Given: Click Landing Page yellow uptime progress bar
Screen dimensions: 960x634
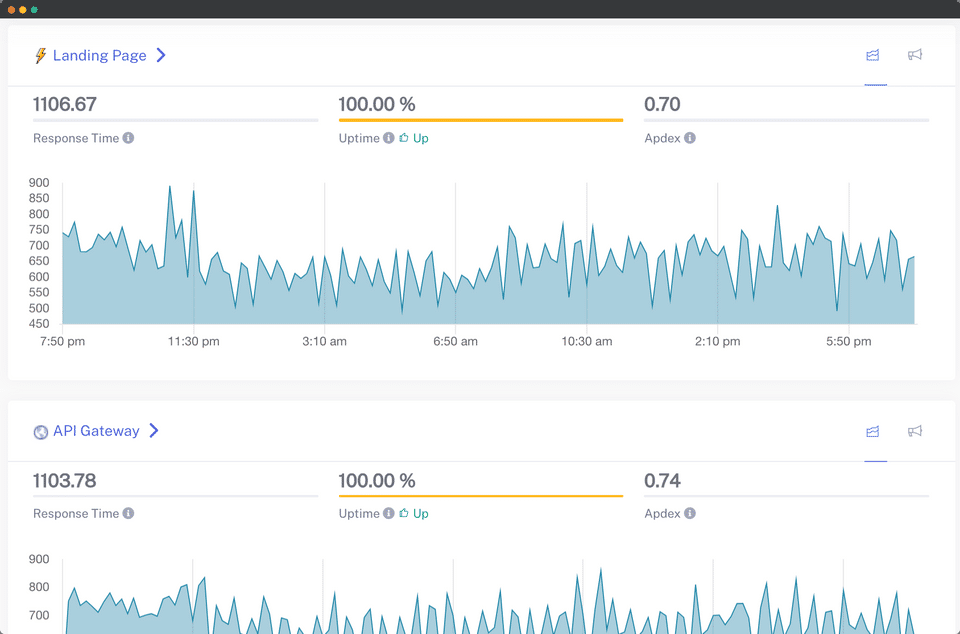Looking at the screenshot, I should point(480,120).
